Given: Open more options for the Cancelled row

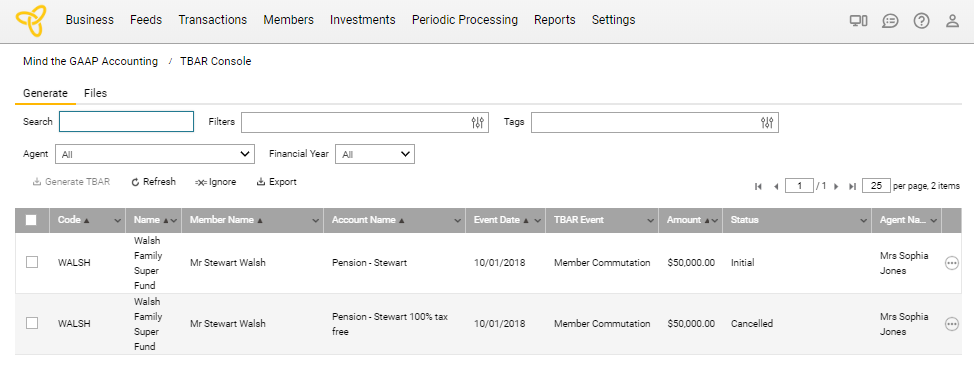Looking at the screenshot, I should point(952,324).
